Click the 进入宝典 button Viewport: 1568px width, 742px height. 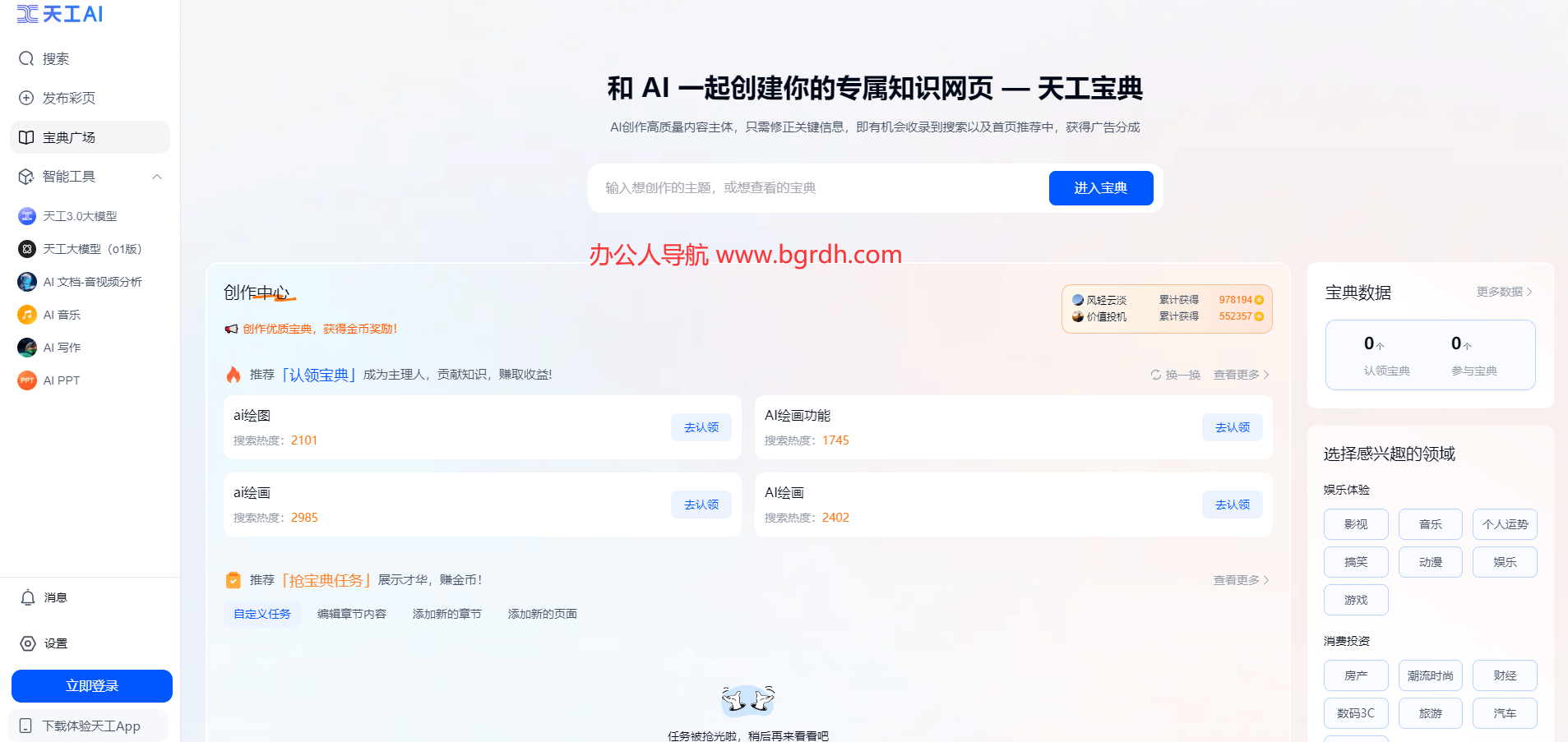click(x=1101, y=188)
